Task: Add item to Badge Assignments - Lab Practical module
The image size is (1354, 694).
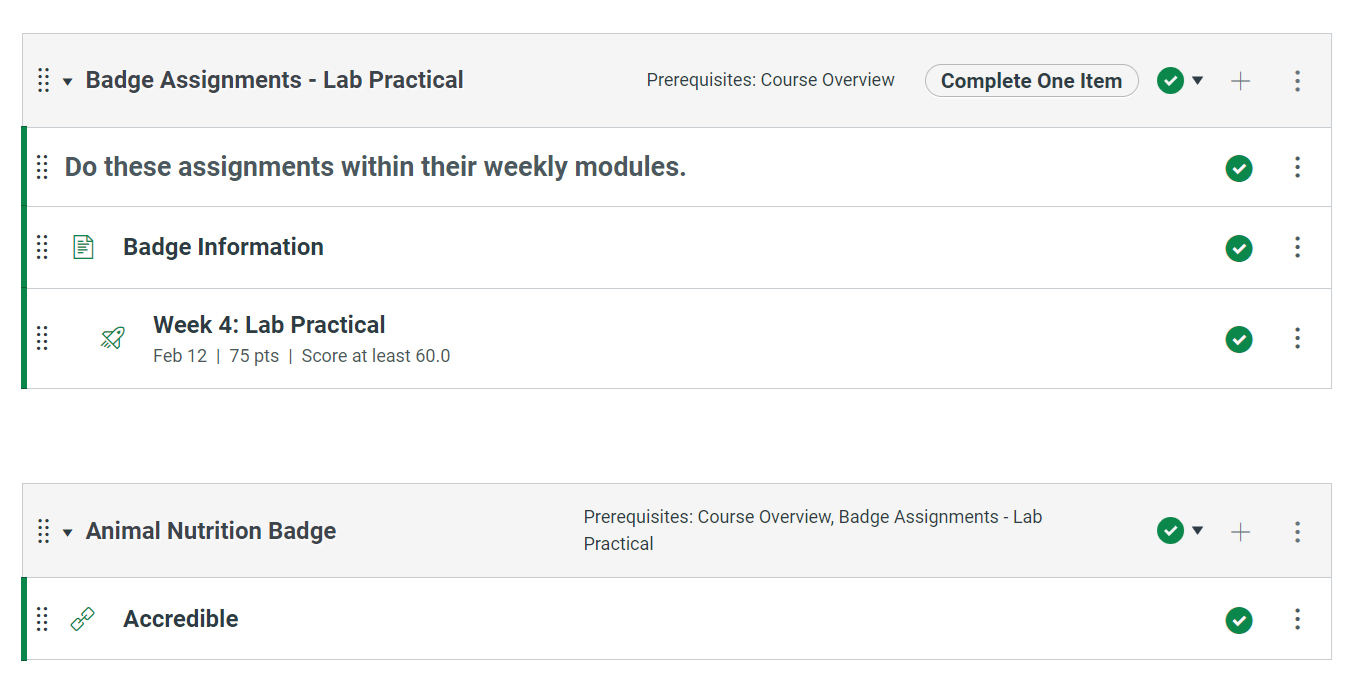Action: click(x=1240, y=81)
